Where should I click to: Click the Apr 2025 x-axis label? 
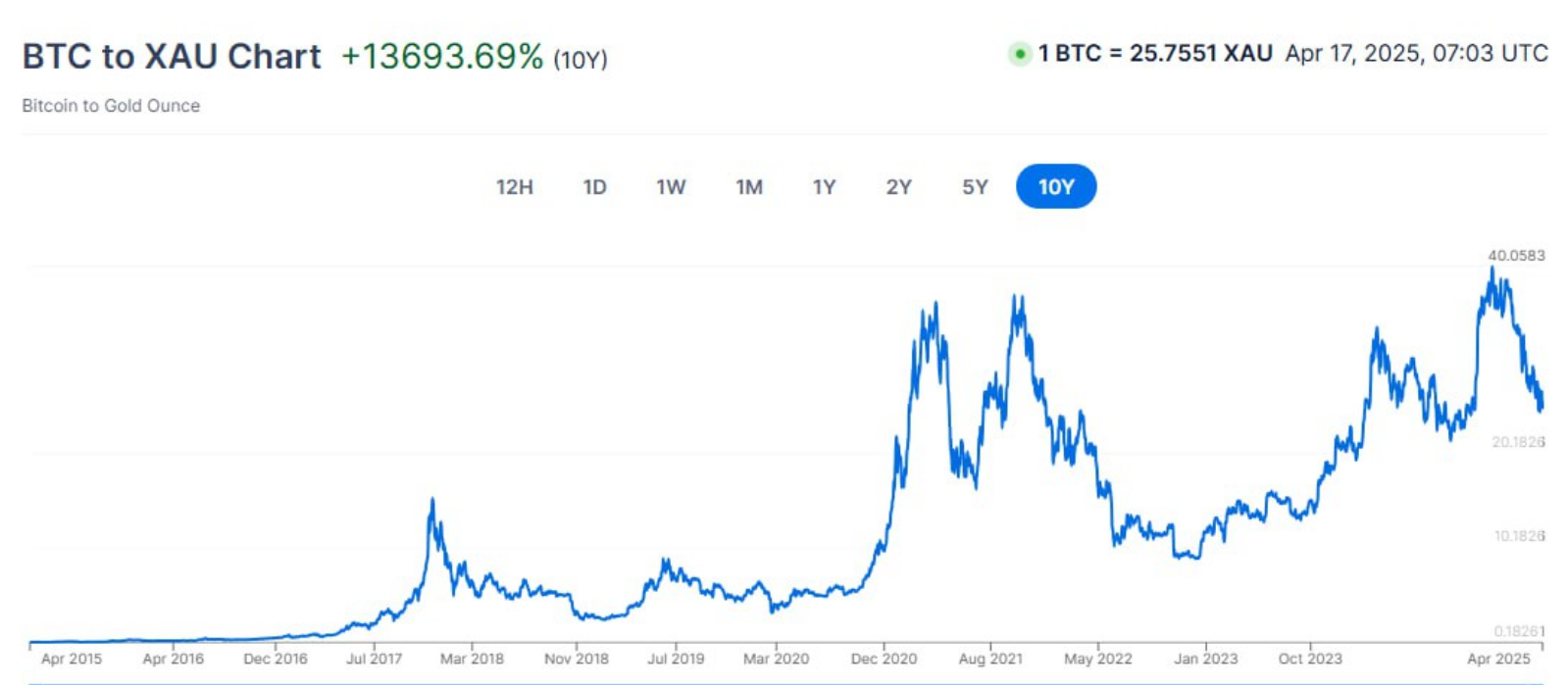pos(1497,659)
